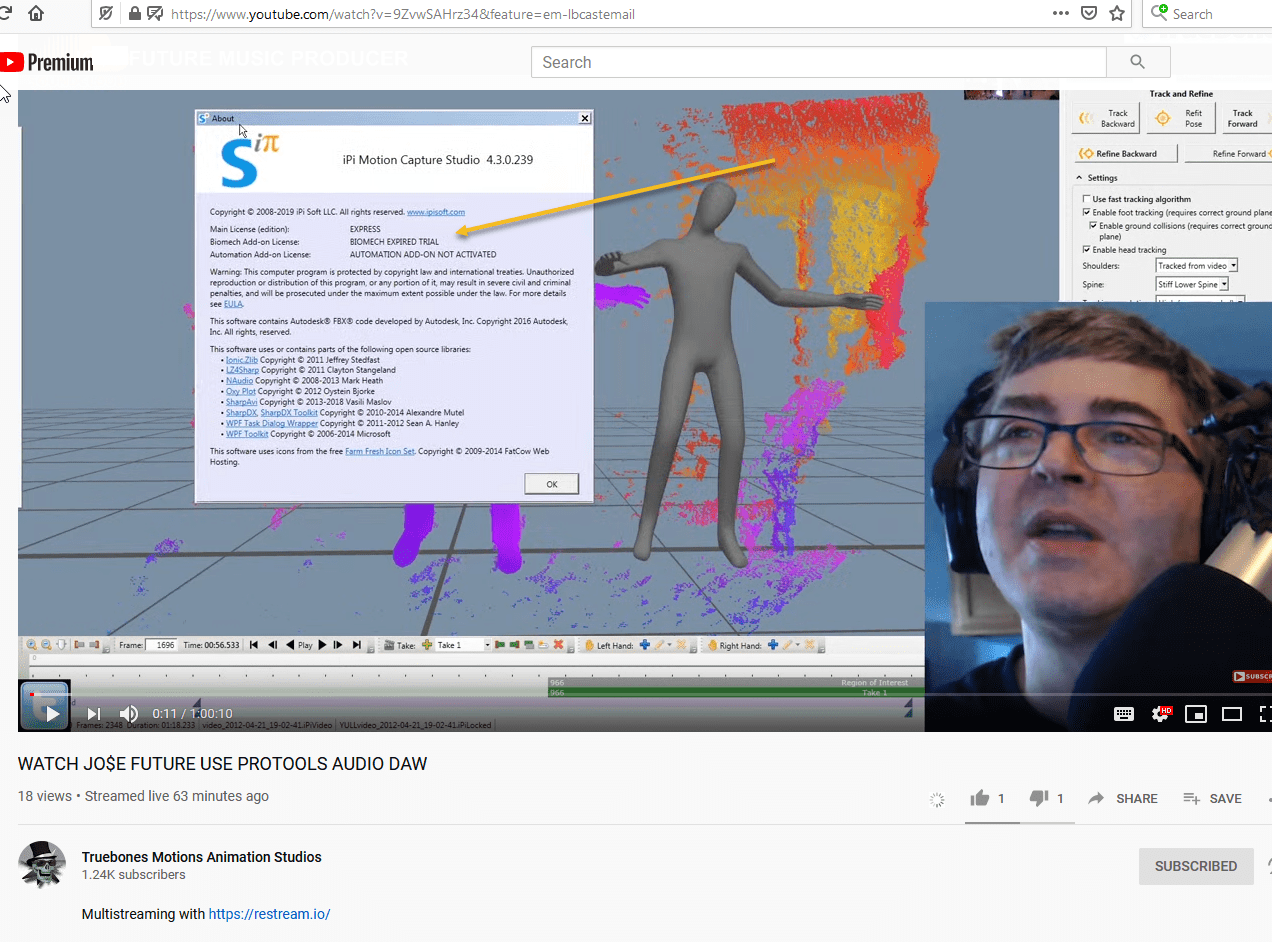The width and height of the screenshot is (1272, 942).
Task: Click Refine Backward button
Action: 1126,154
